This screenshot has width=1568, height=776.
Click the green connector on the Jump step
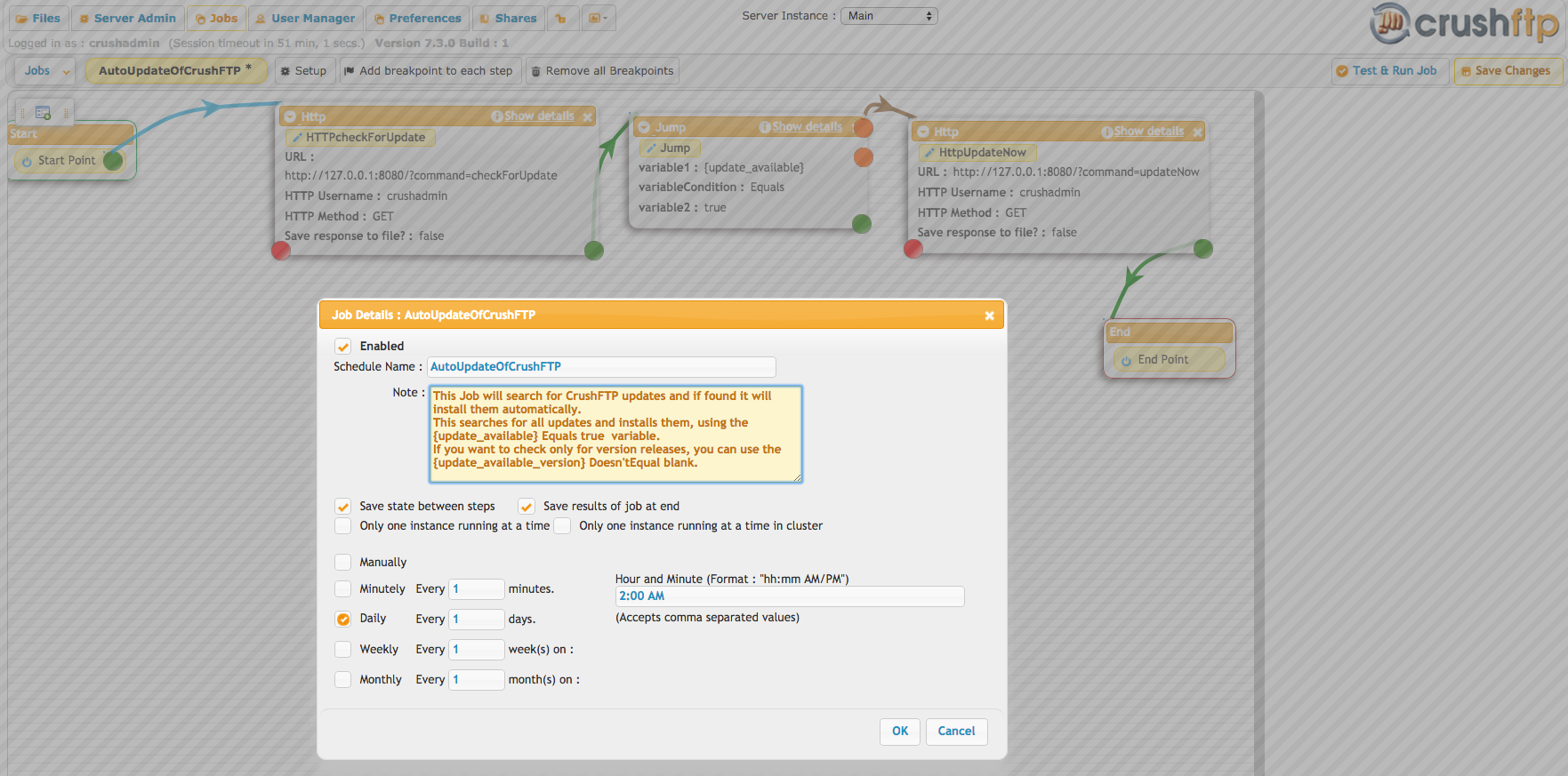point(862,223)
